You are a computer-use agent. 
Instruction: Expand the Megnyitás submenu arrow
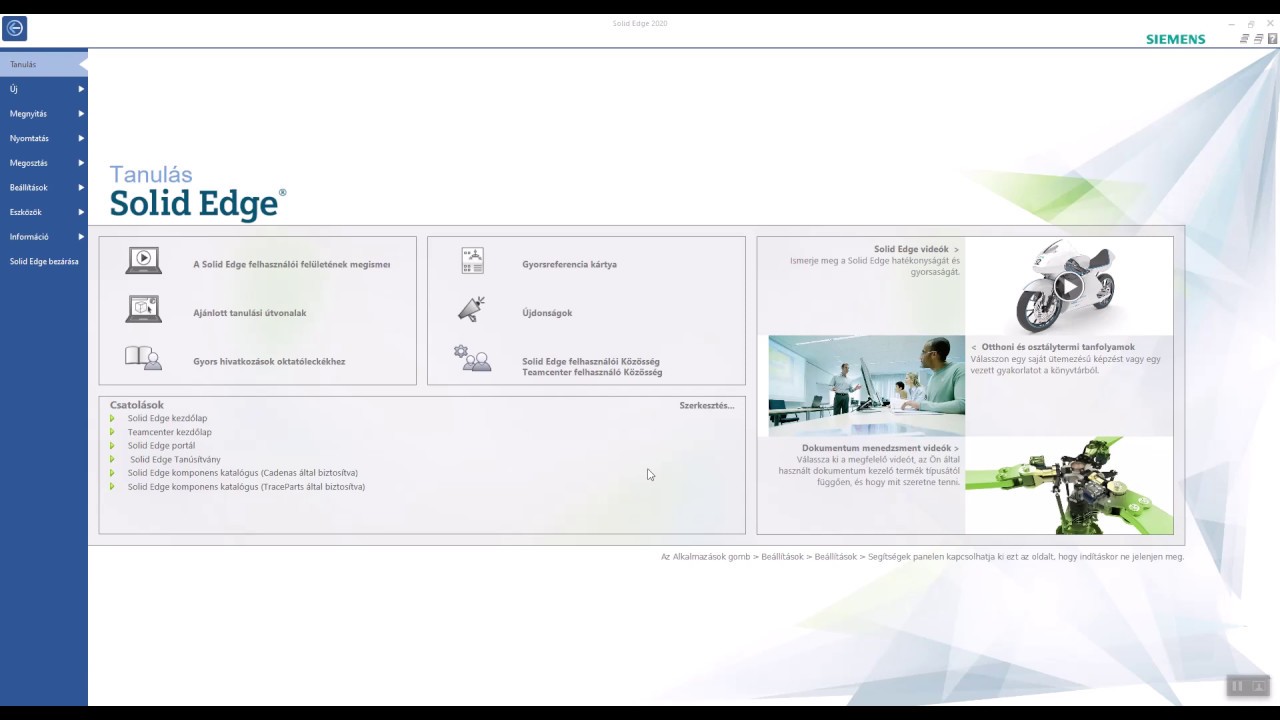click(x=81, y=114)
